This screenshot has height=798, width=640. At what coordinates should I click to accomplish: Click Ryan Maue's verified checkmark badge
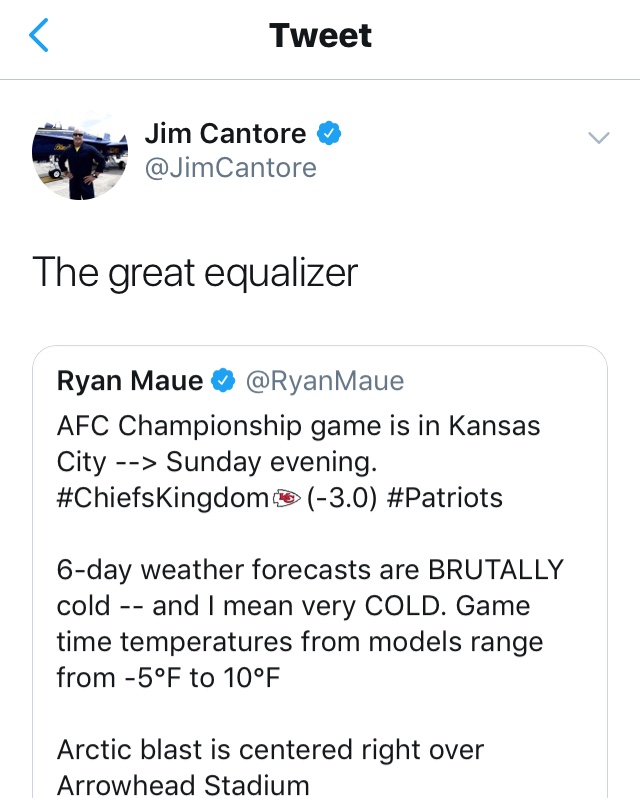coord(224,381)
